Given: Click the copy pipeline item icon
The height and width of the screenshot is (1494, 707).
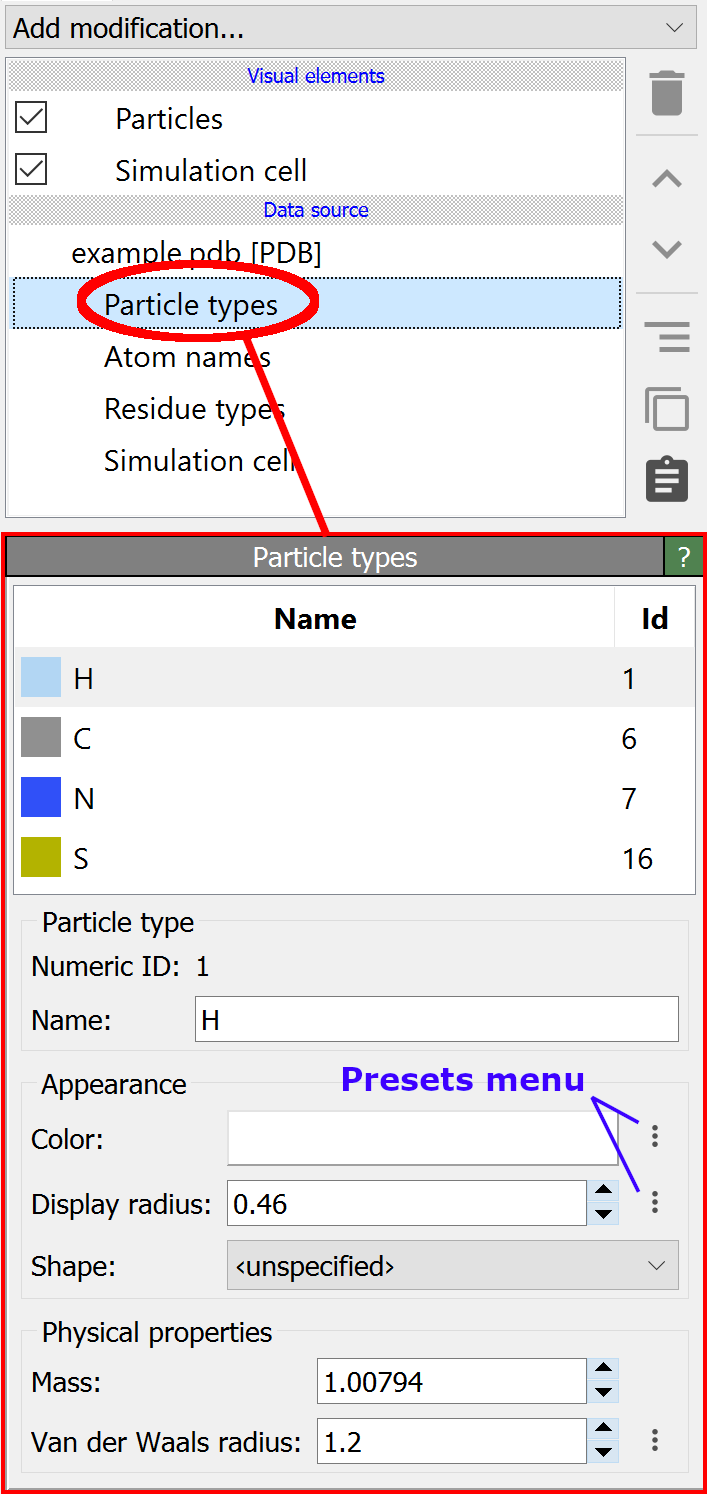Looking at the screenshot, I should [667, 408].
